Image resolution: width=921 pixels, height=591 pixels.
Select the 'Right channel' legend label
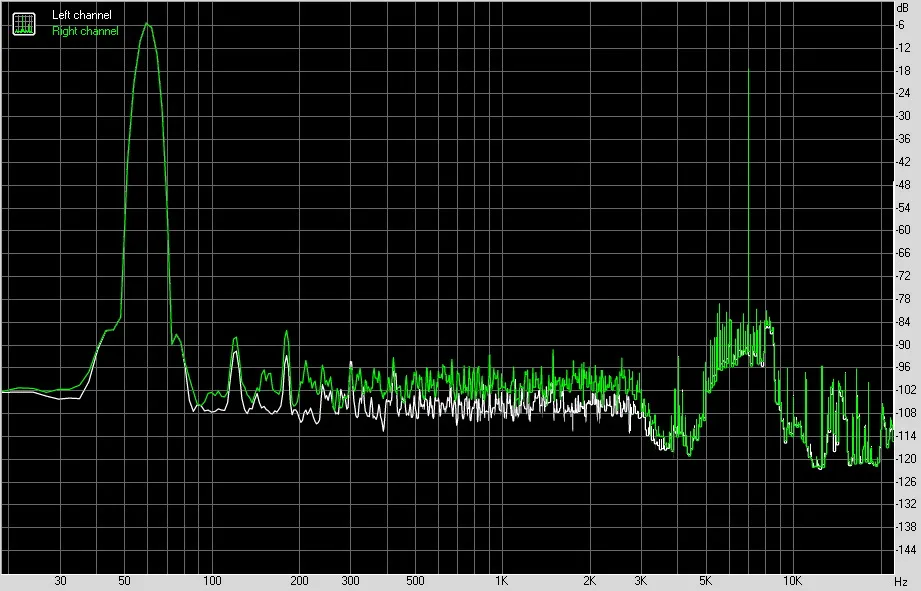[85, 31]
